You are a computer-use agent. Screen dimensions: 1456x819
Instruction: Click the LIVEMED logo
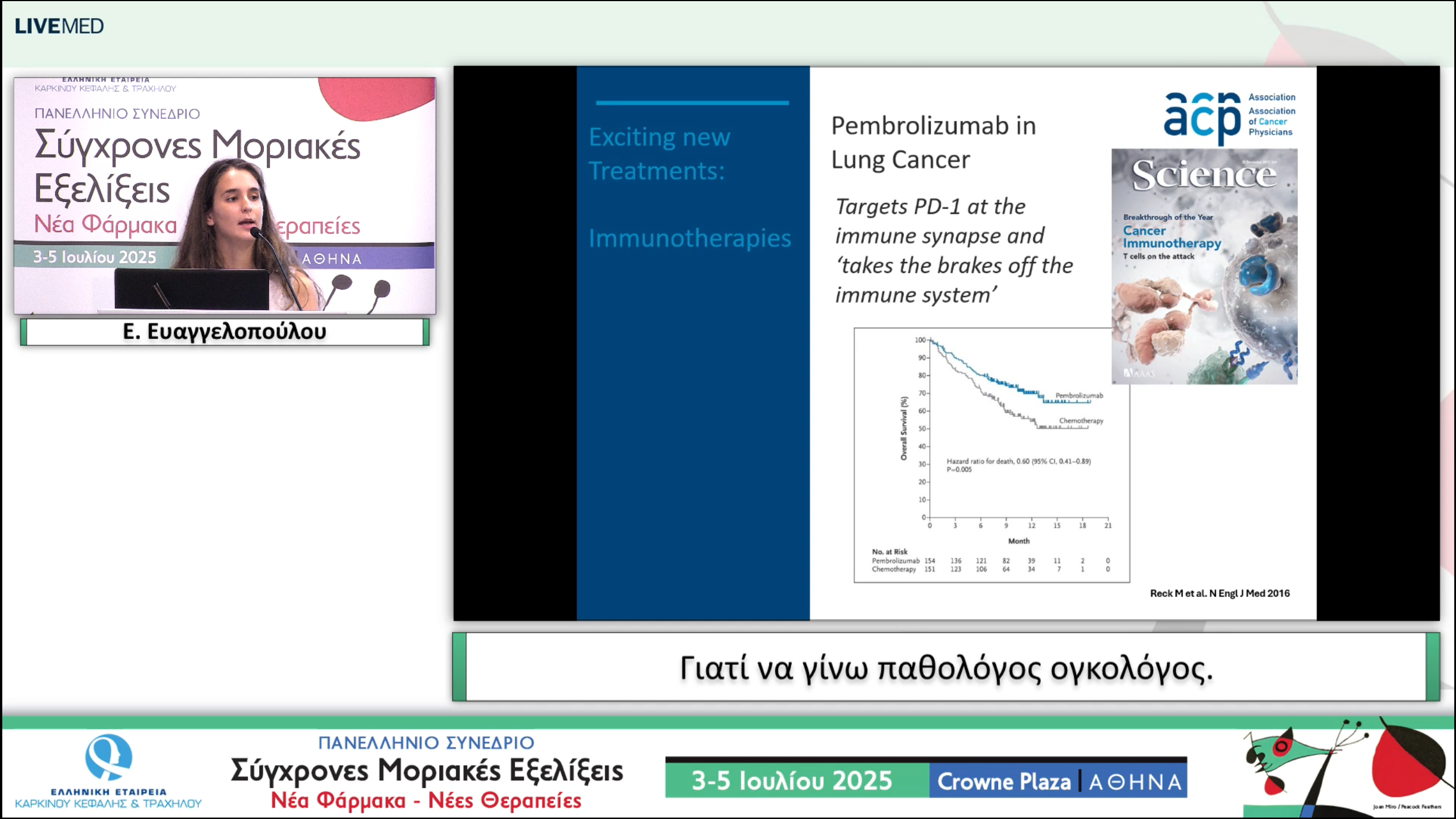(59, 26)
